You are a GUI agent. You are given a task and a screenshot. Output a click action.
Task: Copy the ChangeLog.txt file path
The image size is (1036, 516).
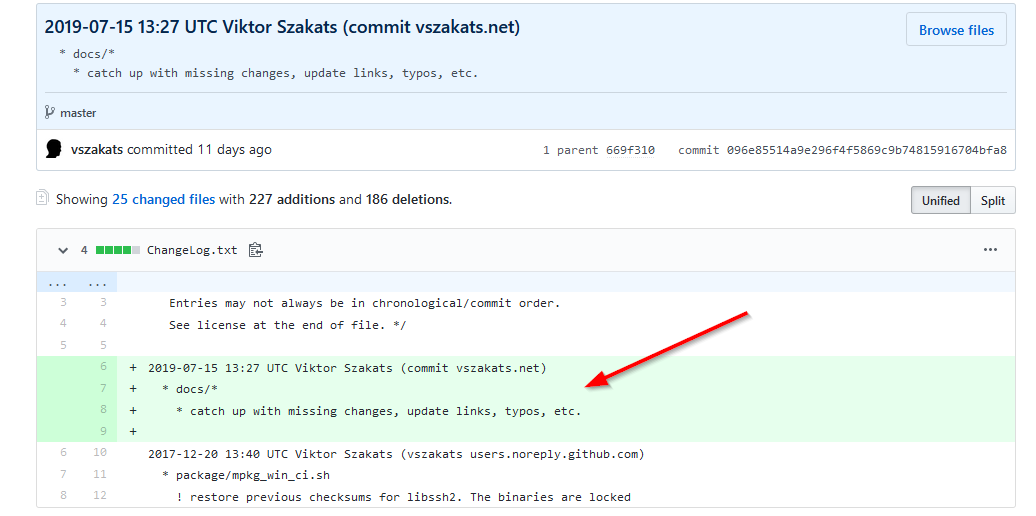point(255,250)
